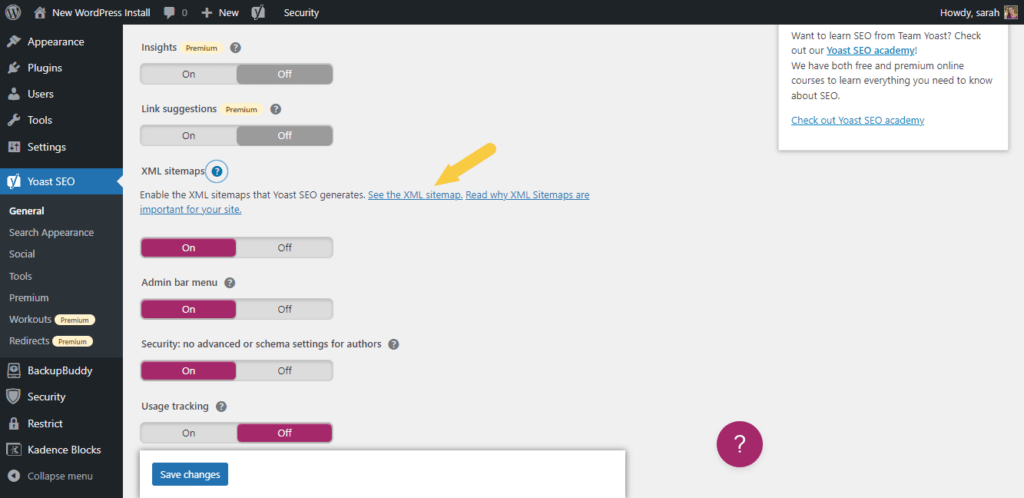
Task: Open the comments bubble icon in admin bar
Action: click(x=170, y=12)
